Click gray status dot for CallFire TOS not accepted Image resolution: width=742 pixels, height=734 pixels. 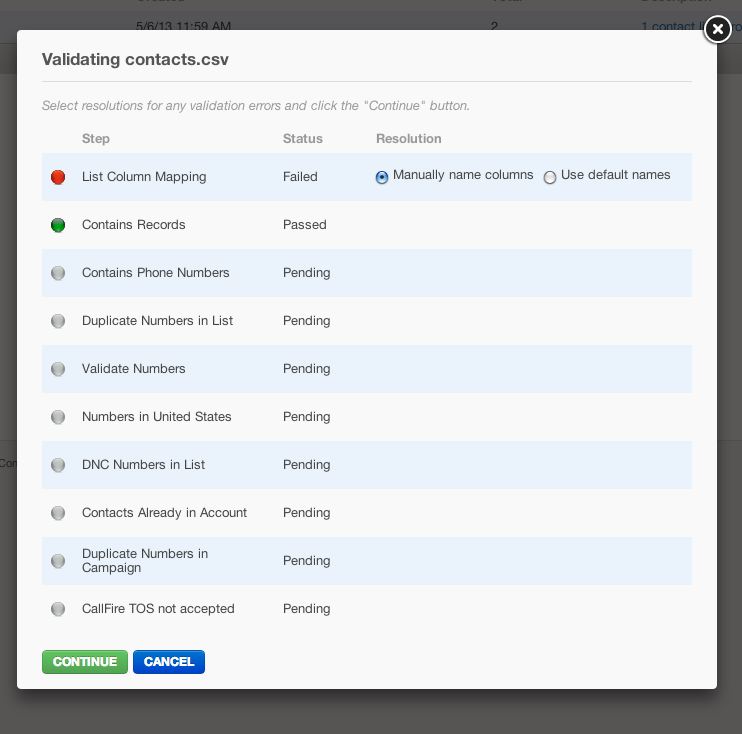[x=58, y=609]
